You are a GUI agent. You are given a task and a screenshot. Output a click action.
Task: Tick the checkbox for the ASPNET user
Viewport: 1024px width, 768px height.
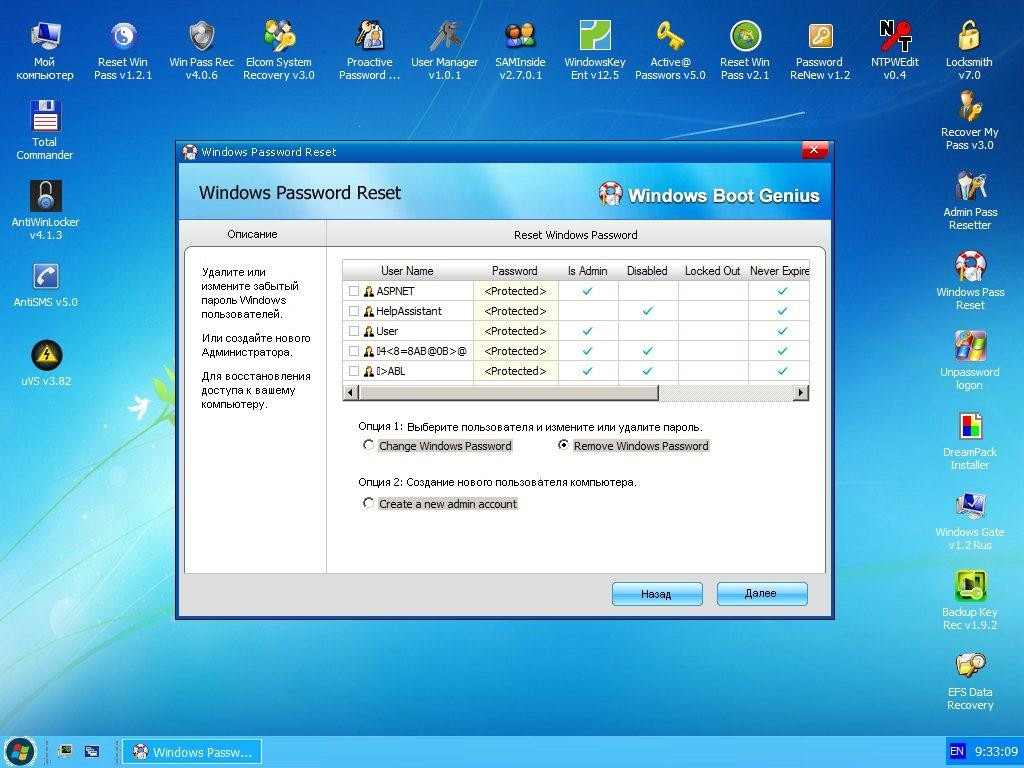(354, 291)
